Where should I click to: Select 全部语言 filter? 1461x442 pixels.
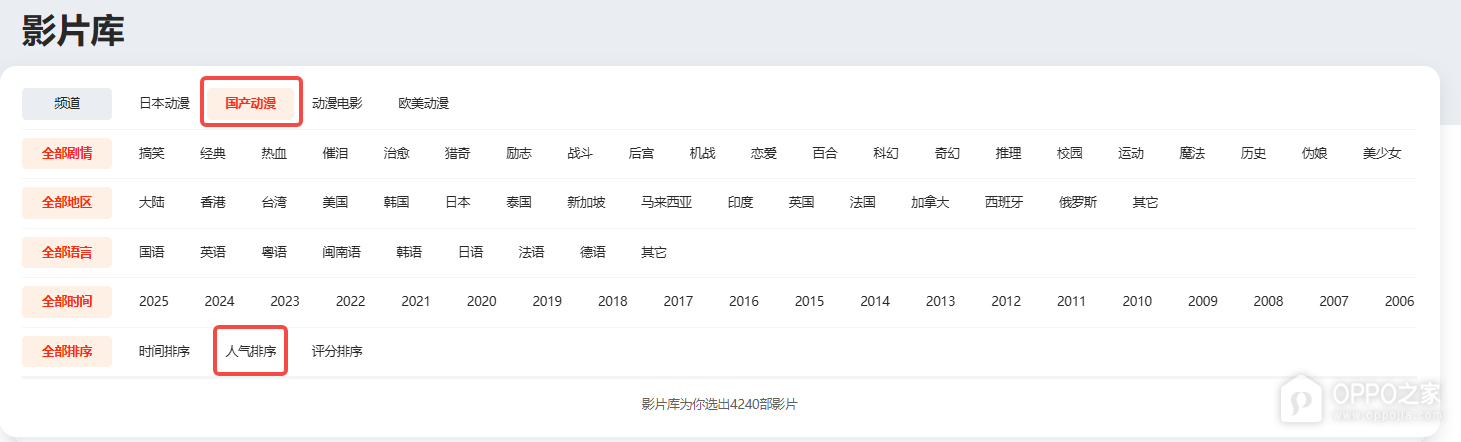tap(67, 252)
